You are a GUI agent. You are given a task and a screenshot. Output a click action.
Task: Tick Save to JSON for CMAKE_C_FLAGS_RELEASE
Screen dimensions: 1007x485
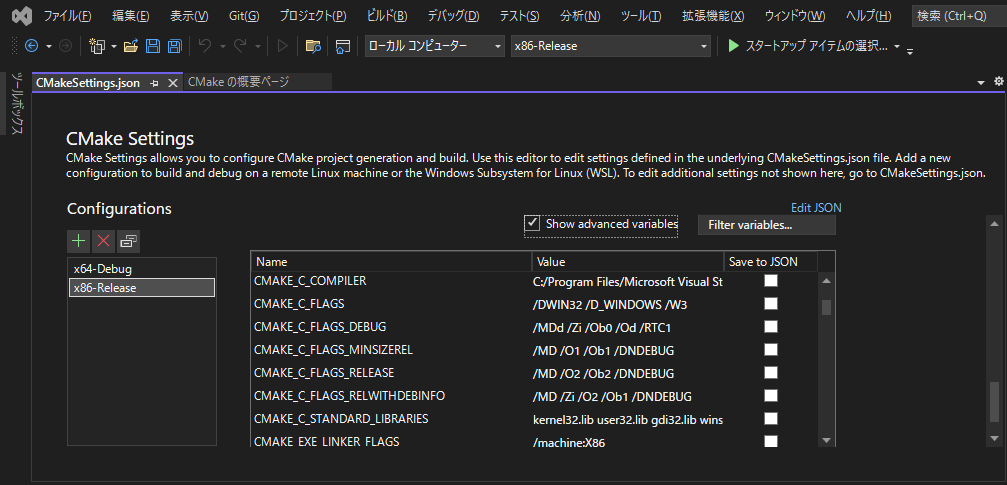771,373
